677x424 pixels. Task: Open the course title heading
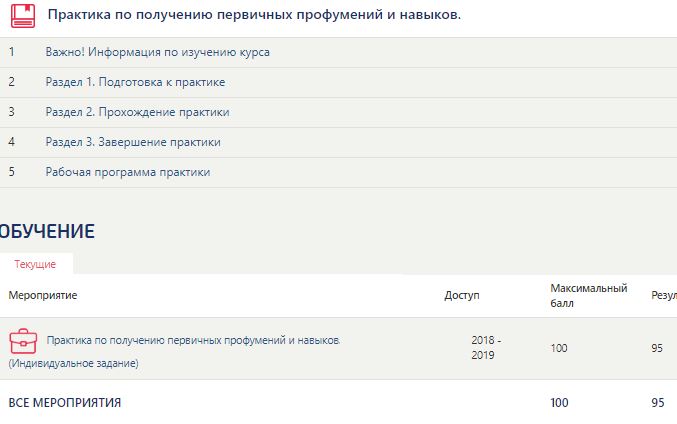(254, 16)
